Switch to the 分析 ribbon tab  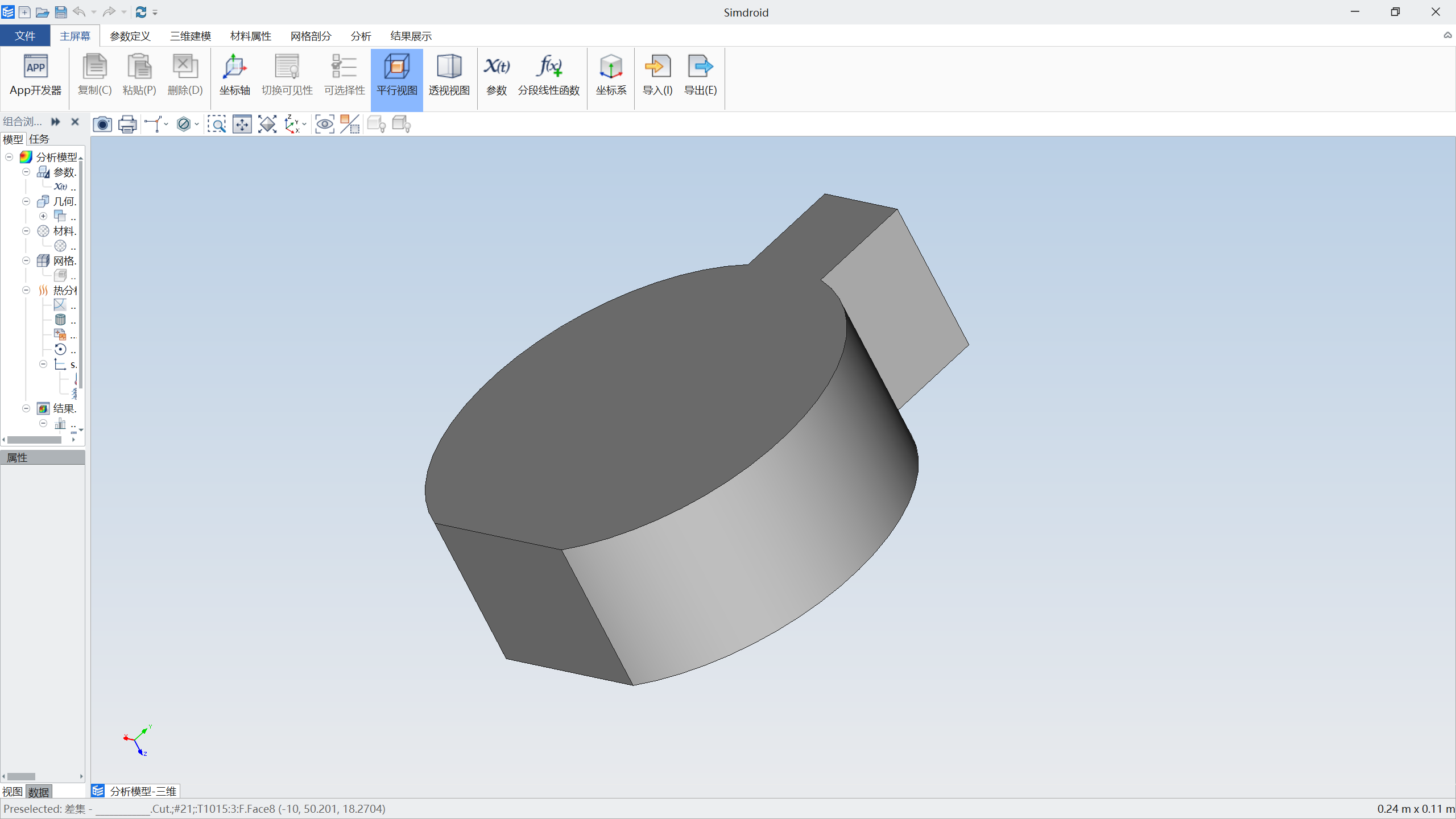361,36
